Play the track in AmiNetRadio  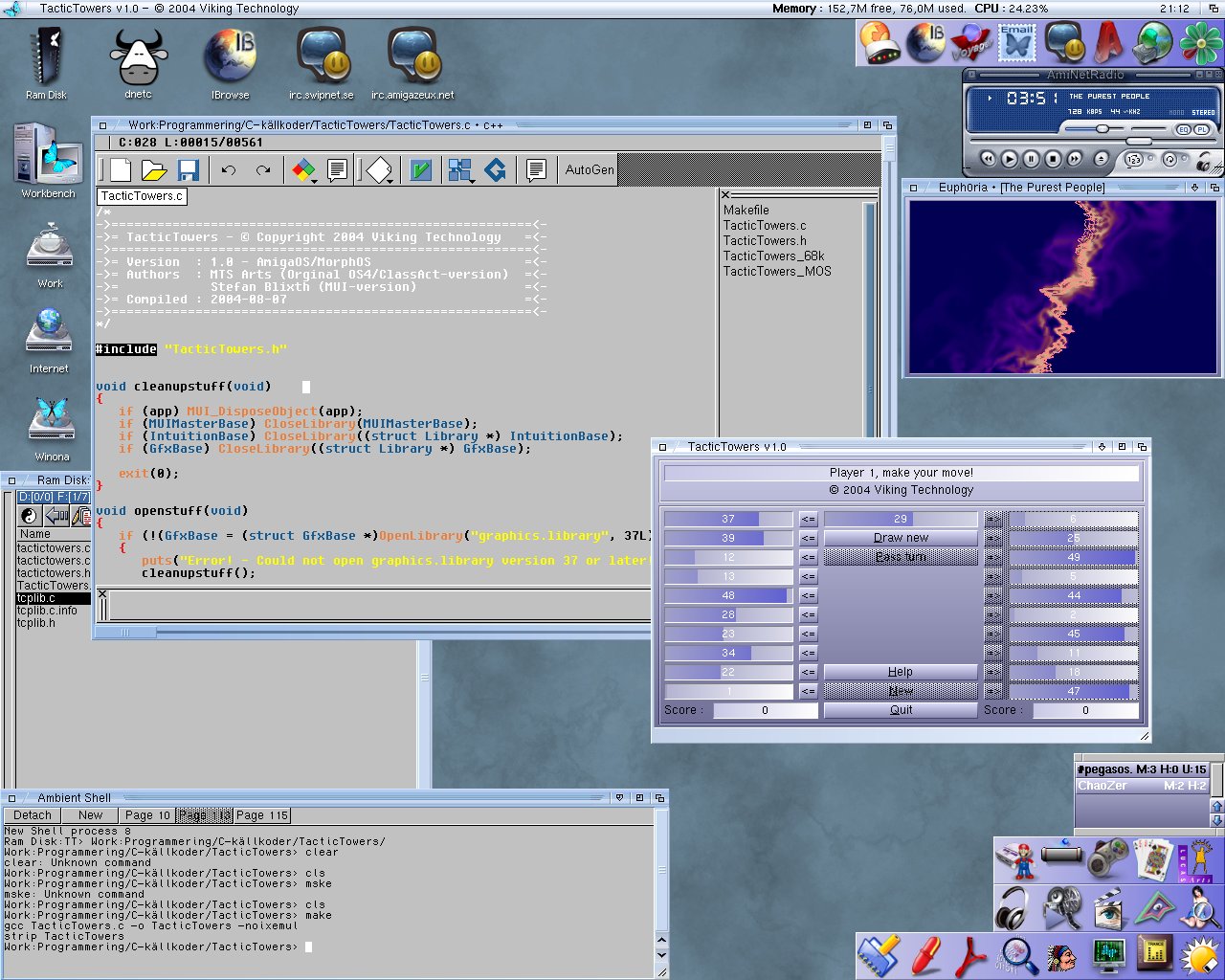(1010, 160)
